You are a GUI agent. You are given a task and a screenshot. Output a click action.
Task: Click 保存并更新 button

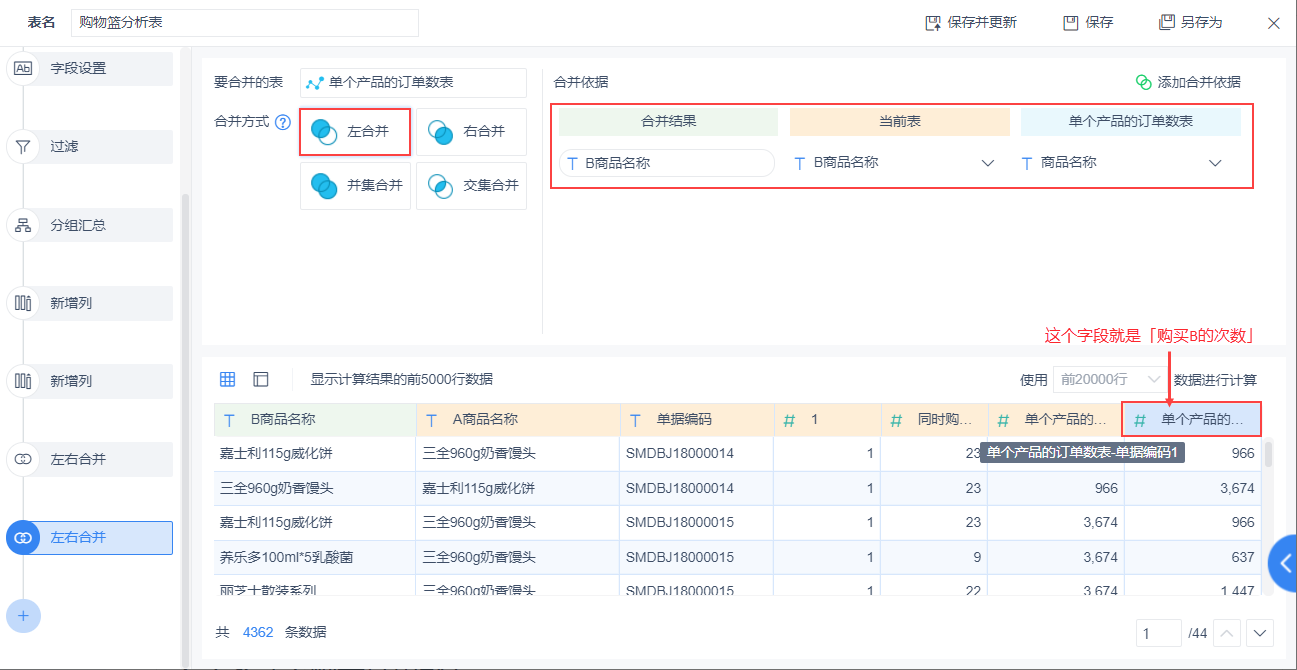pos(970,22)
